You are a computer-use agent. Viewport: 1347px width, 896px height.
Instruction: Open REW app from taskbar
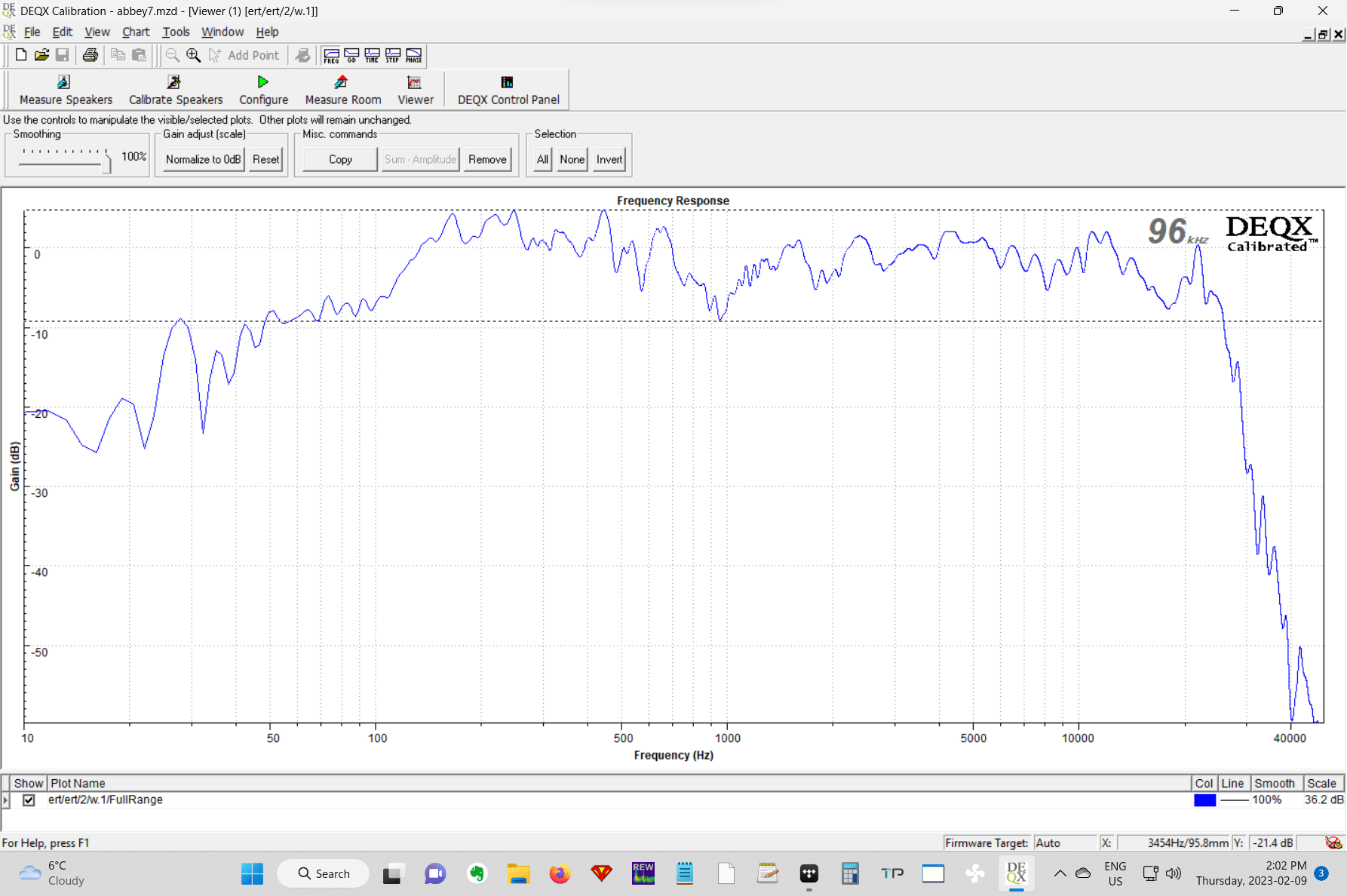[643, 873]
